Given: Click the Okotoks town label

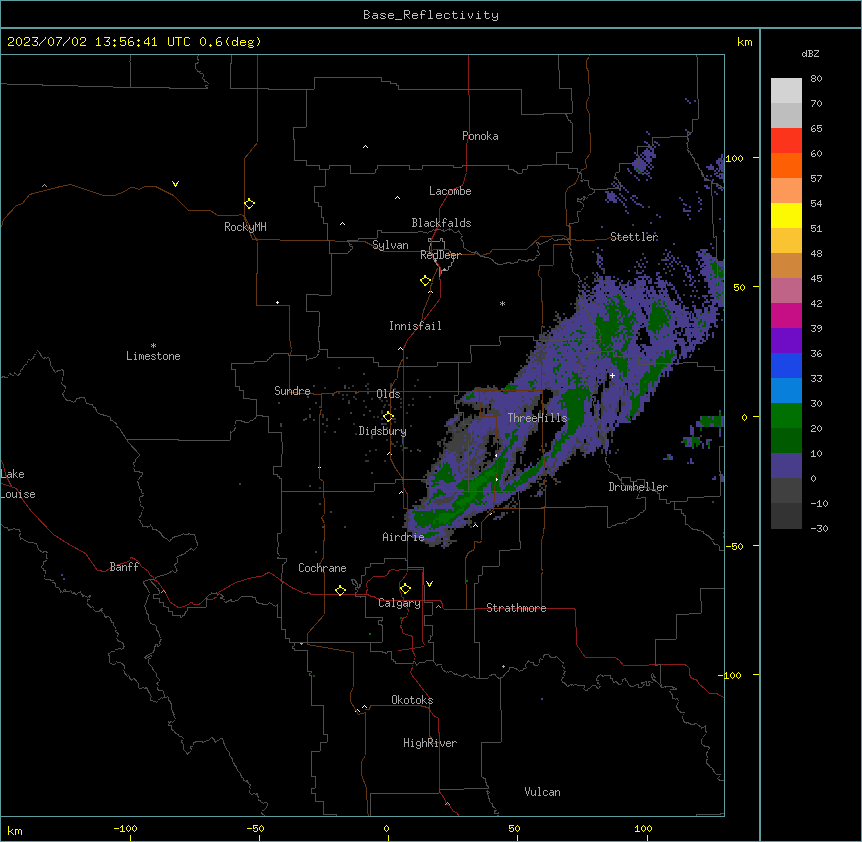Looking at the screenshot, I should (412, 700).
